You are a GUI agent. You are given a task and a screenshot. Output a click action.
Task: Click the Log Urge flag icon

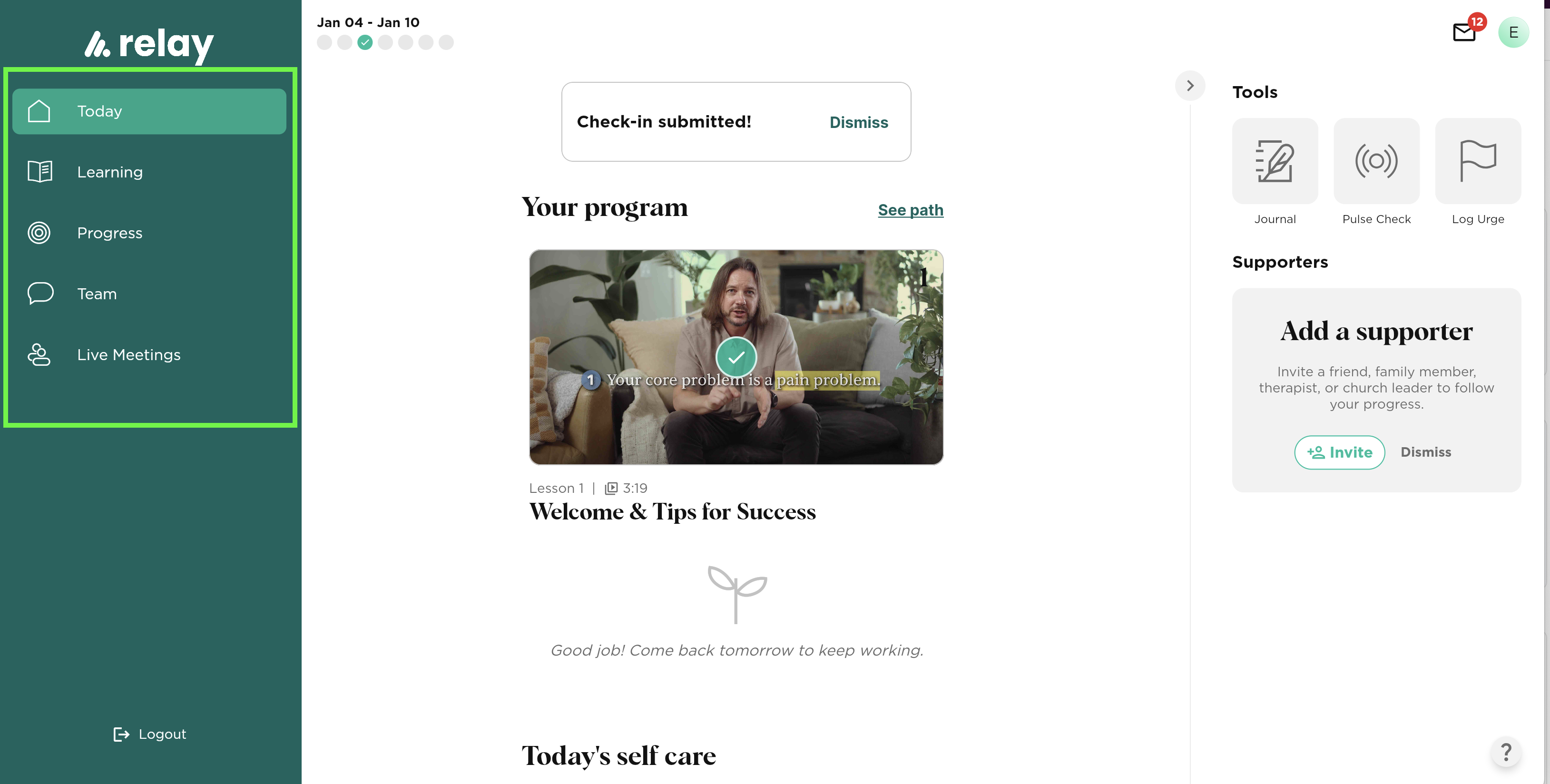1477,161
